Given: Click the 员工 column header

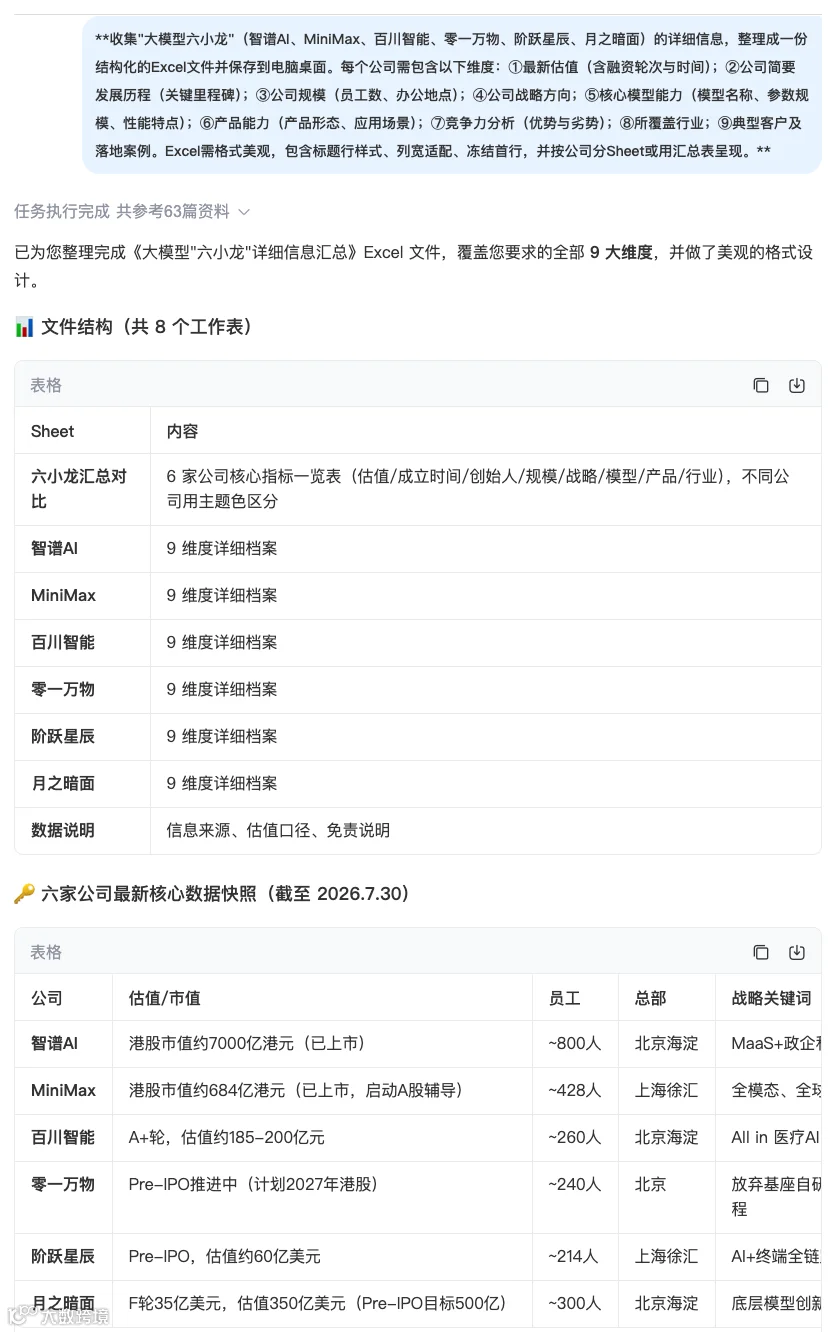Looking at the screenshot, I should tap(575, 998).
